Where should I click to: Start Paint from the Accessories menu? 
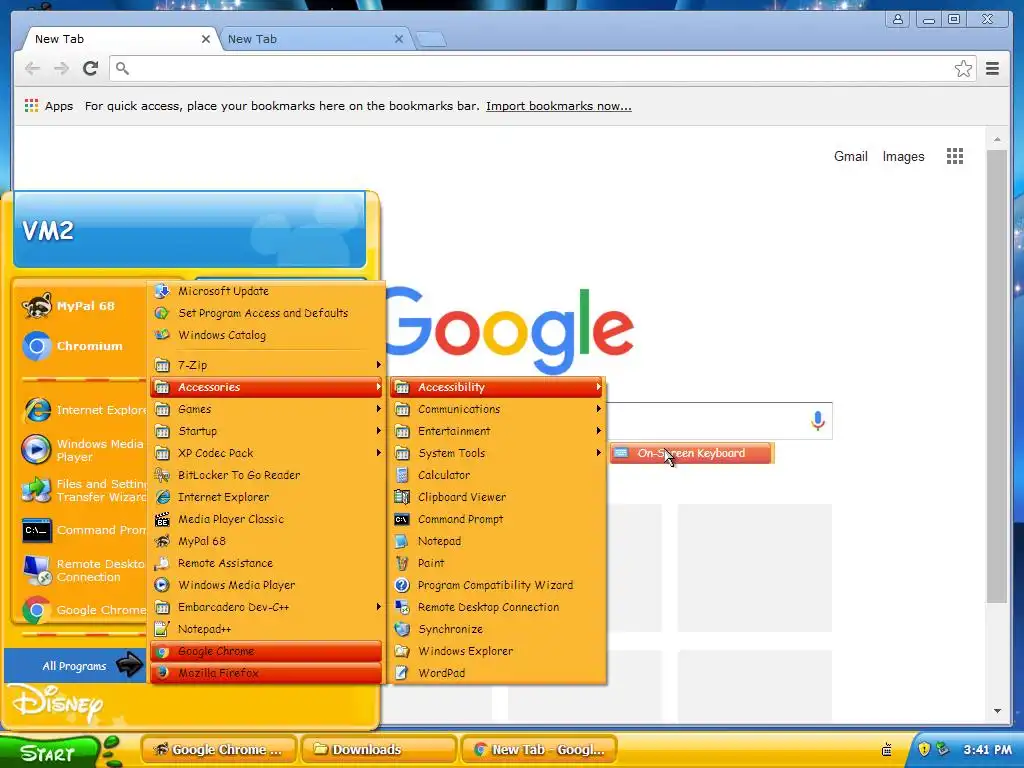(x=498, y=563)
